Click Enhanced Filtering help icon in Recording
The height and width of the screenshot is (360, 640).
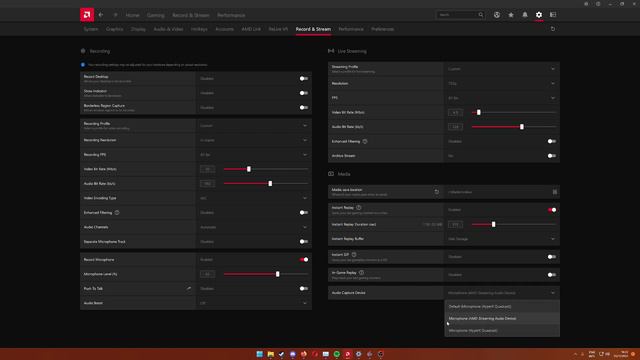click(x=117, y=213)
